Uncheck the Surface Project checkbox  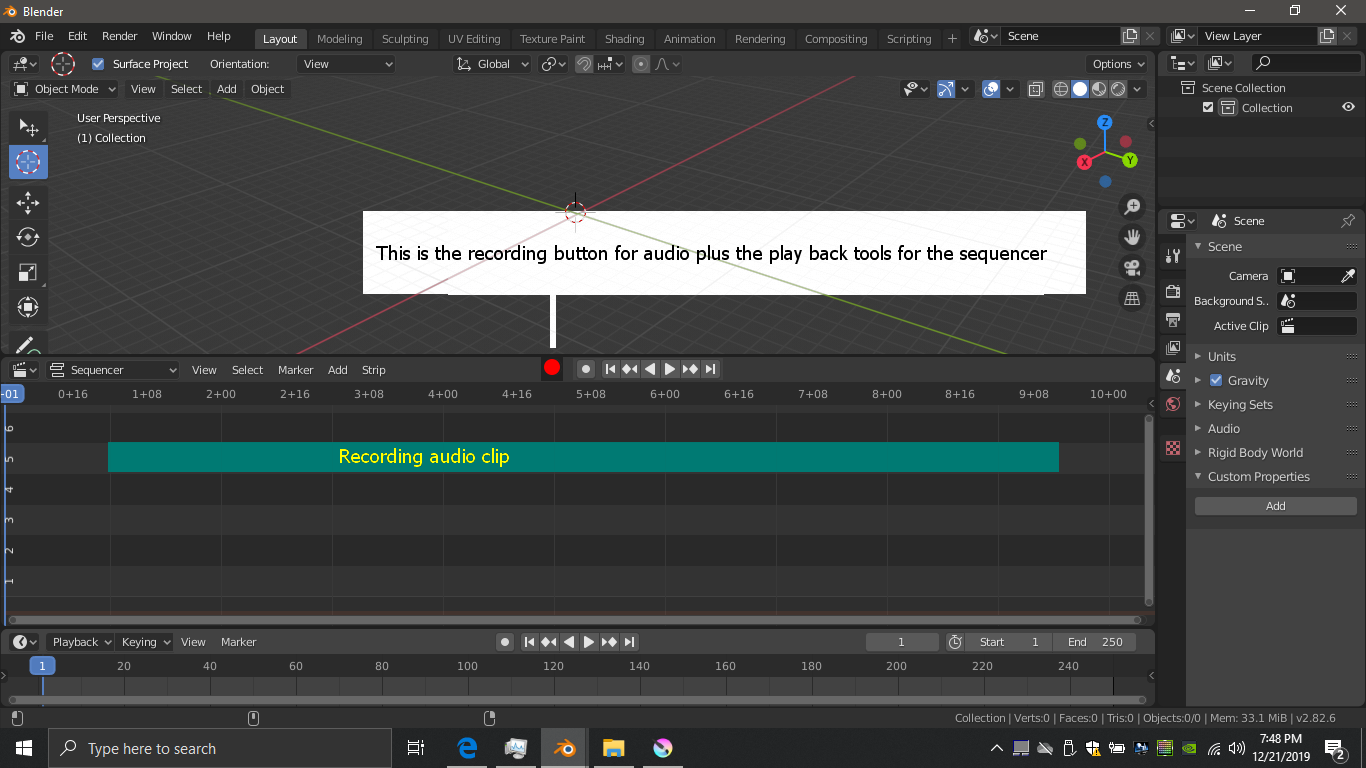[x=98, y=64]
